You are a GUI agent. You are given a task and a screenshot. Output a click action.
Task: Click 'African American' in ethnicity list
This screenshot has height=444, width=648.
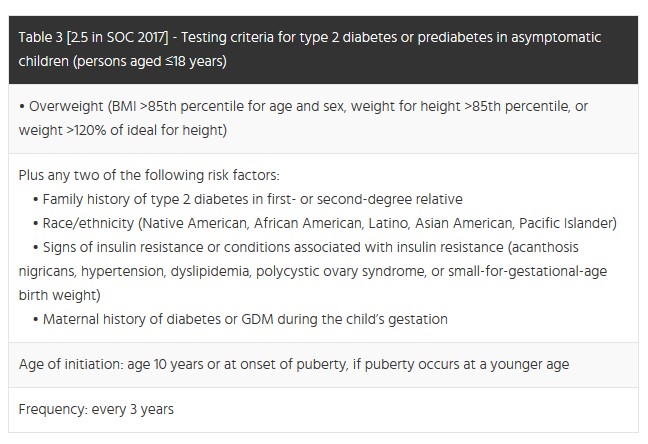click(x=308, y=223)
